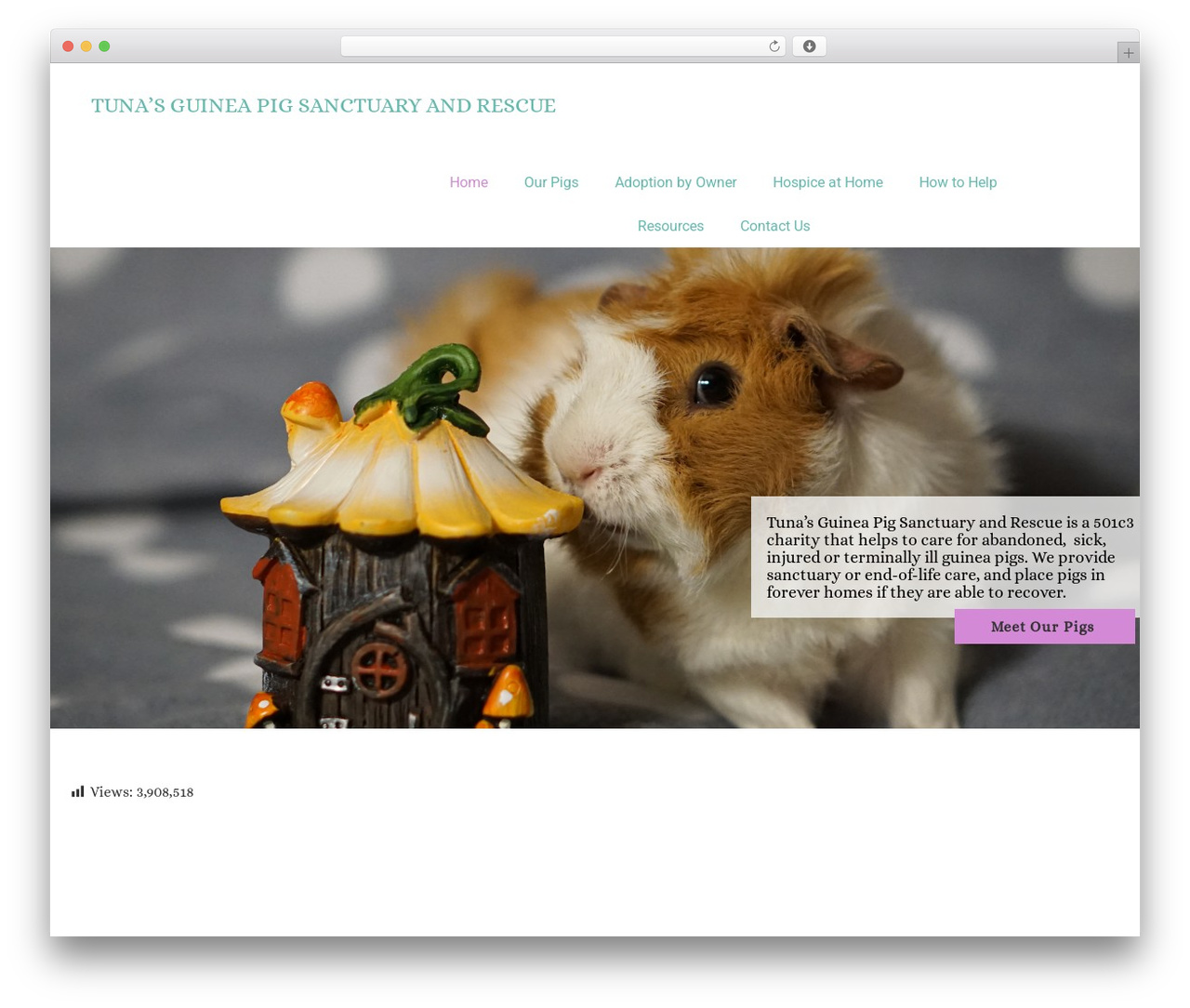Close the browser window with red button
The height and width of the screenshot is (1008, 1190).
[x=68, y=46]
